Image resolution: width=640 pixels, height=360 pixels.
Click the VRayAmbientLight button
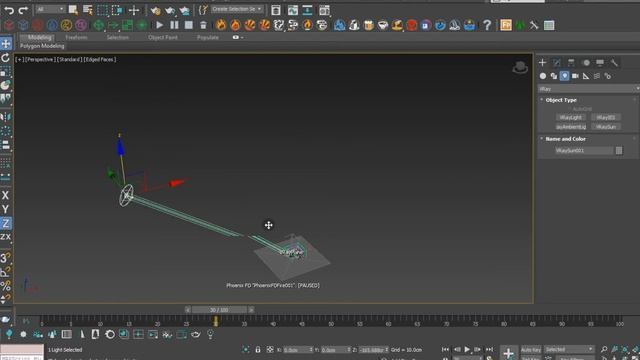571,127
